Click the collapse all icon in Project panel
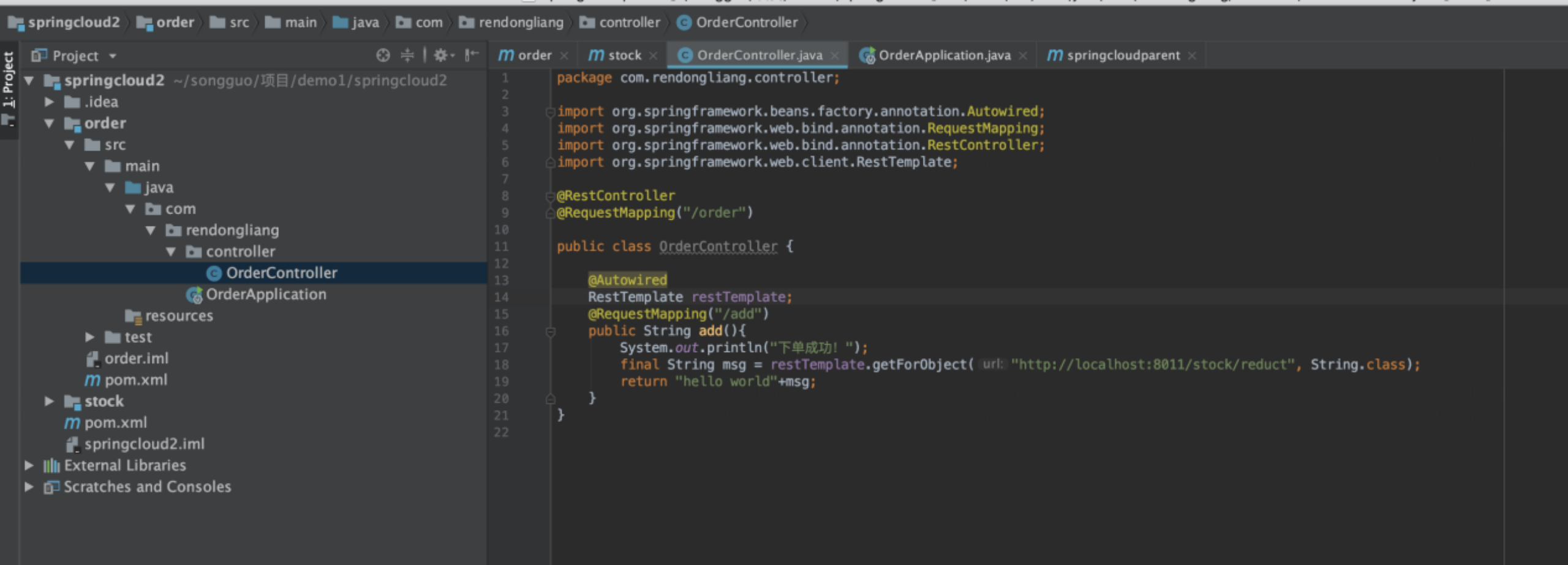 click(407, 56)
